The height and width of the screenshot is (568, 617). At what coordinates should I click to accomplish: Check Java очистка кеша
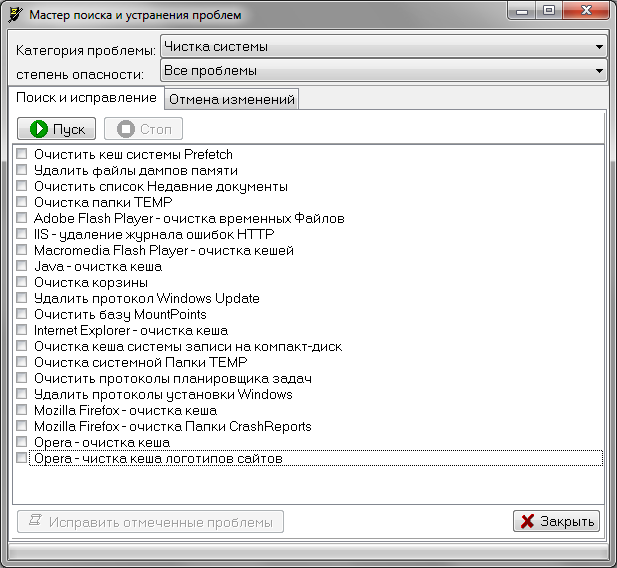(x=22, y=266)
